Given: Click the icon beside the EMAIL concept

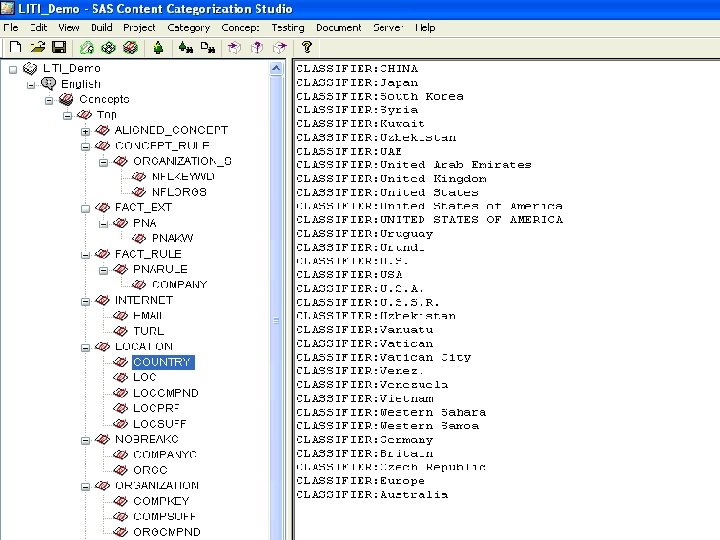Looking at the screenshot, I should [x=120, y=315].
